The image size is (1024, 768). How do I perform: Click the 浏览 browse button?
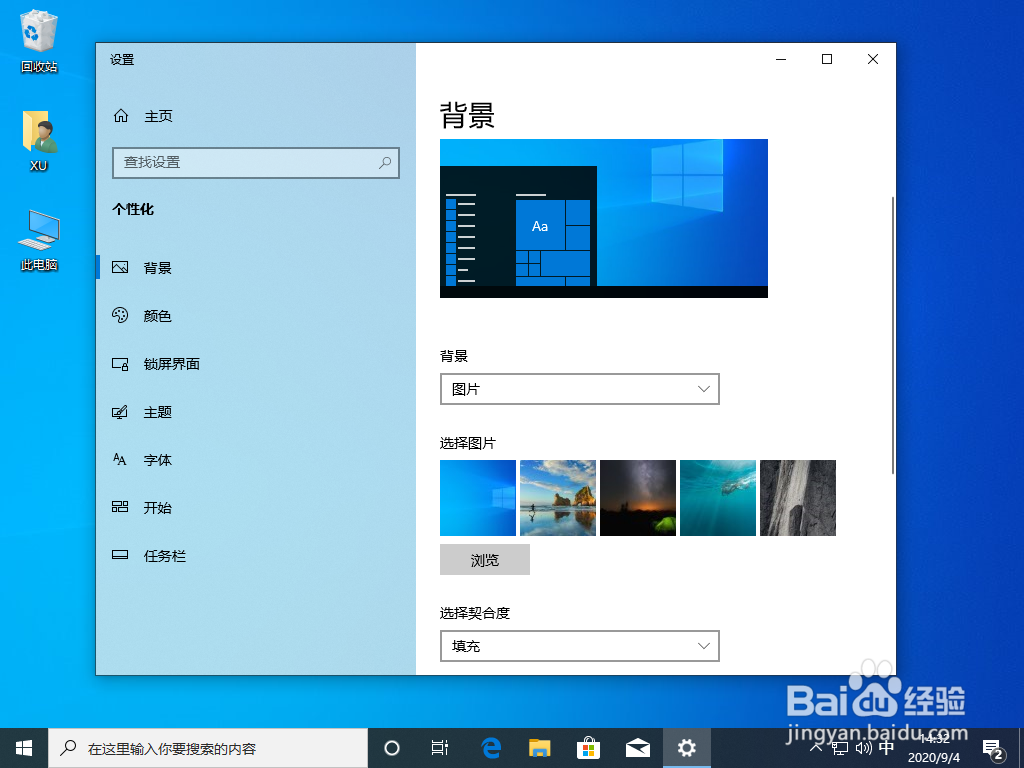point(485,560)
